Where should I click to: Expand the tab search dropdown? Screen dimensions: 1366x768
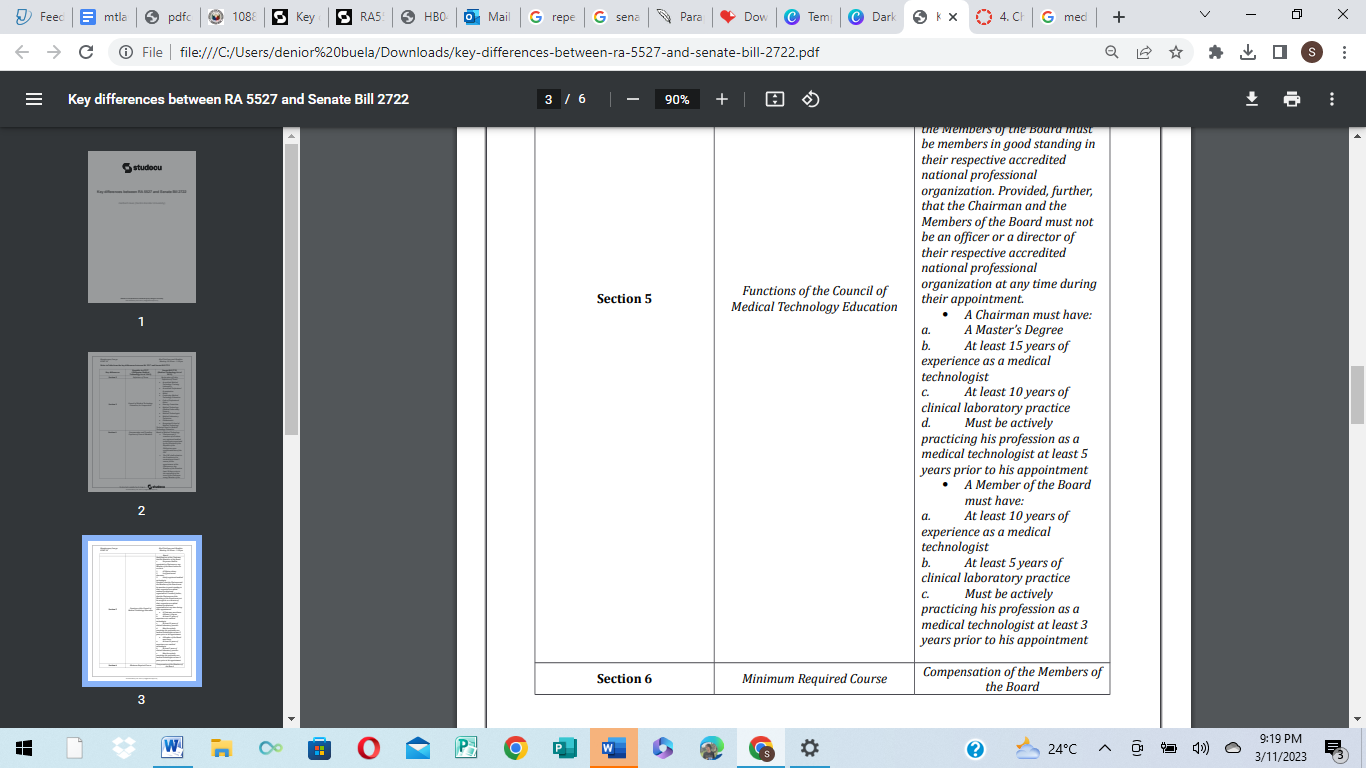coord(1204,16)
